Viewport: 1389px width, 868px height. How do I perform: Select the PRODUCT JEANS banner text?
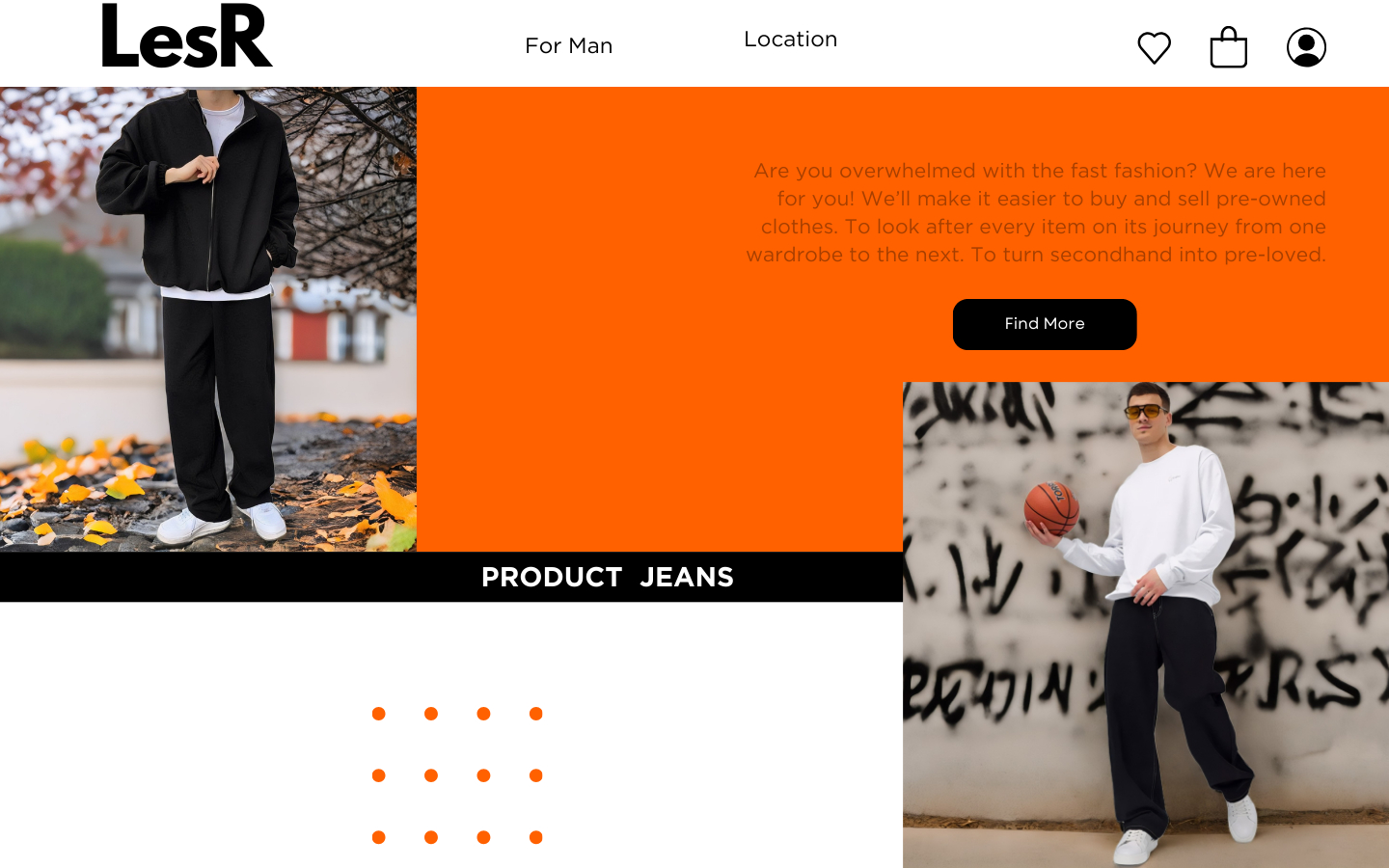[608, 577]
